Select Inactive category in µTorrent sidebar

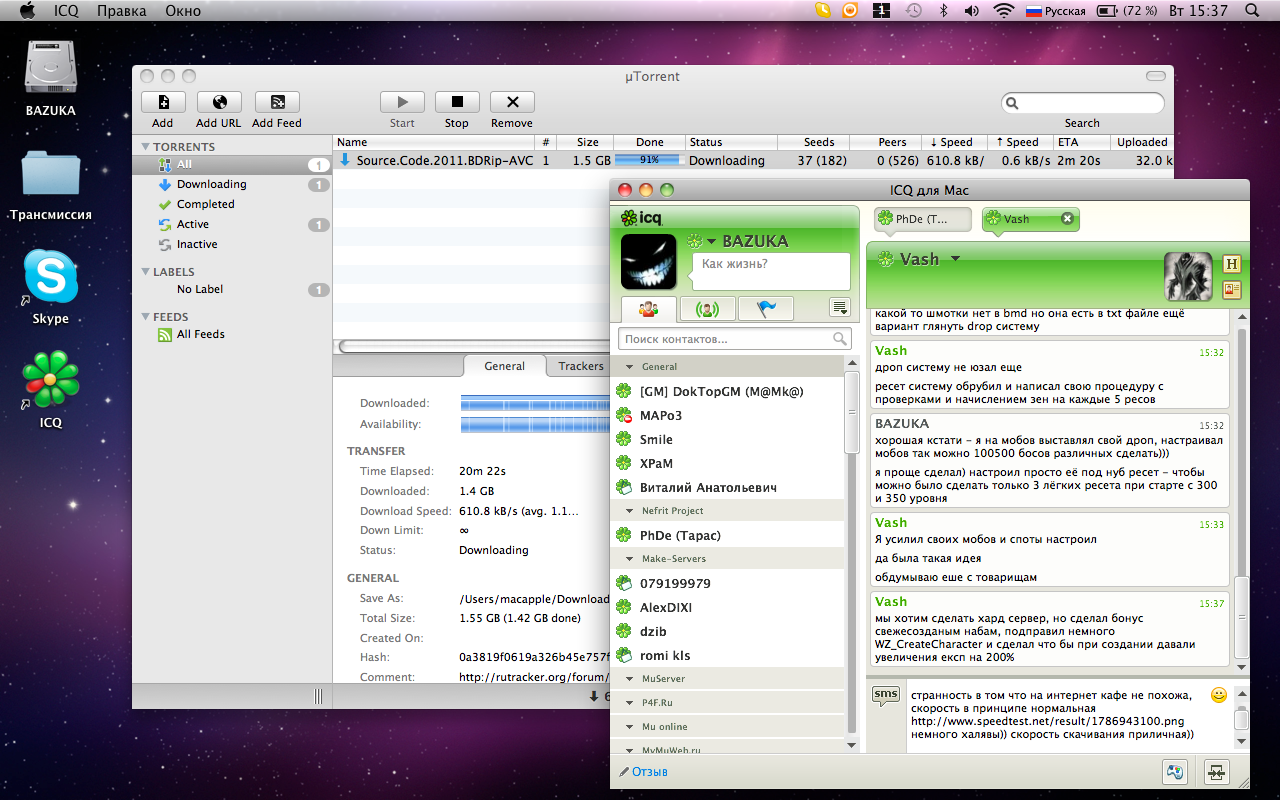coord(197,244)
